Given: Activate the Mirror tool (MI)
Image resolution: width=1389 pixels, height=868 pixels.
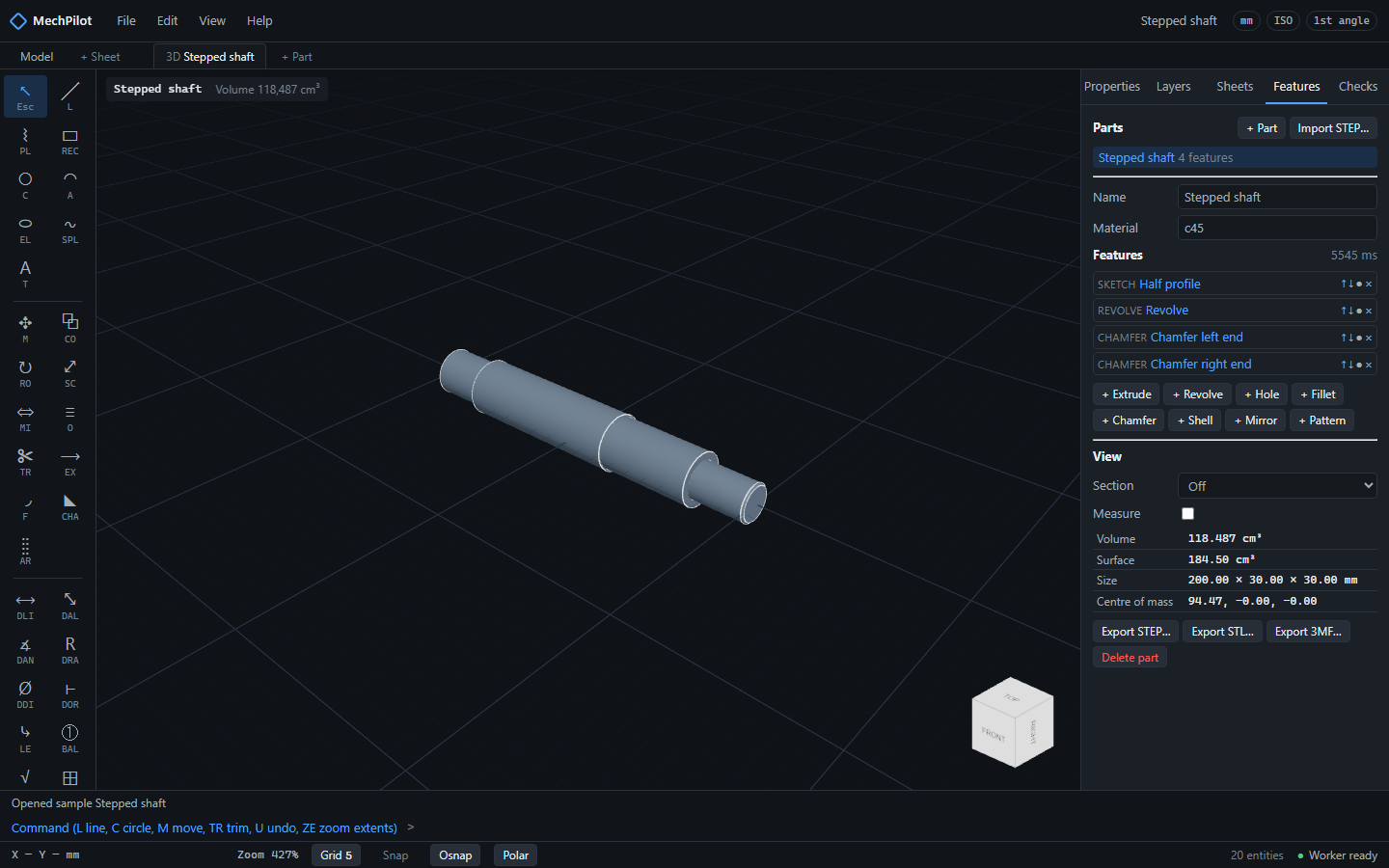Looking at the screenshot, I should point(25,418).
